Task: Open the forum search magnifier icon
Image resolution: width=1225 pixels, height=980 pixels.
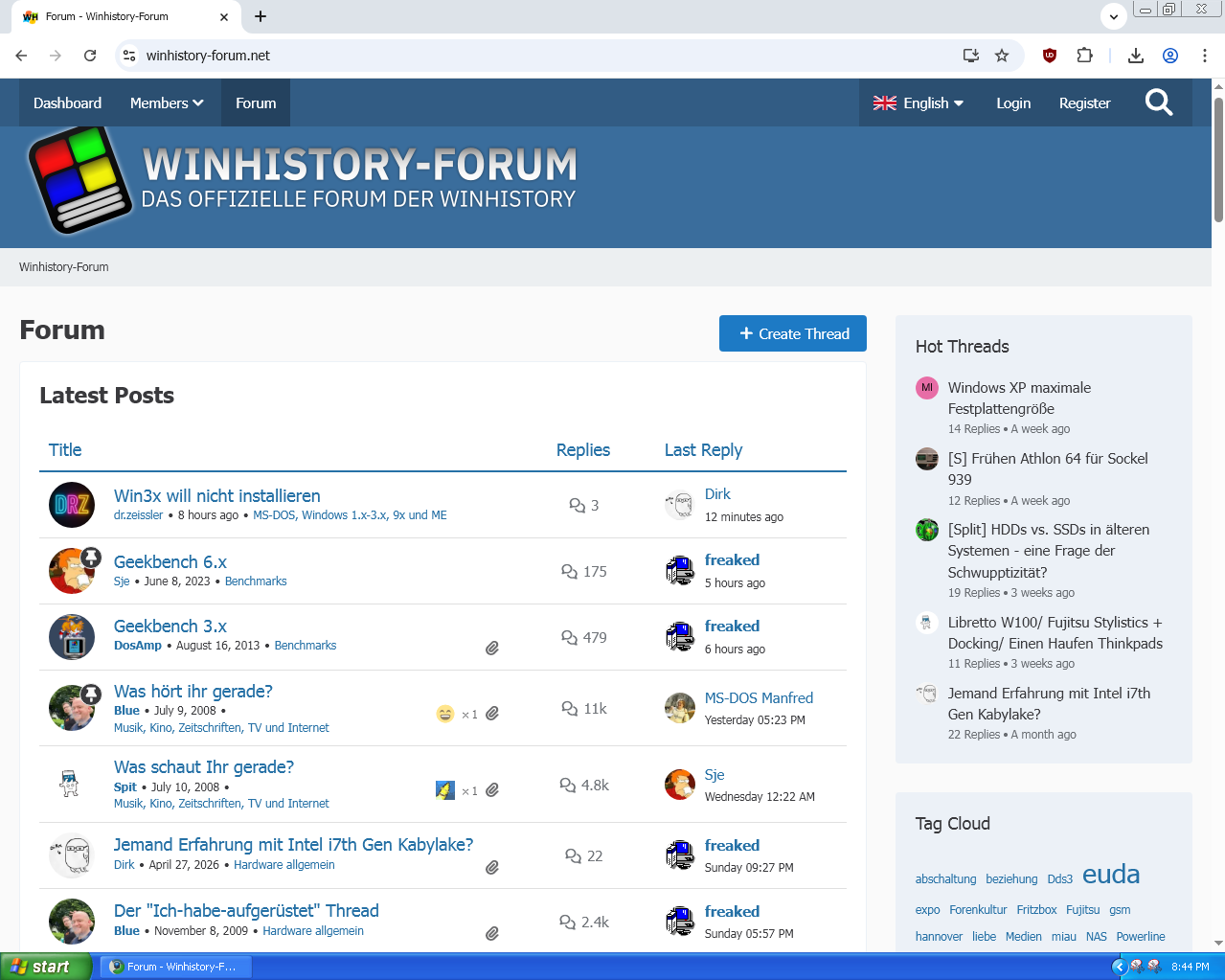Action: point(1159,103)
